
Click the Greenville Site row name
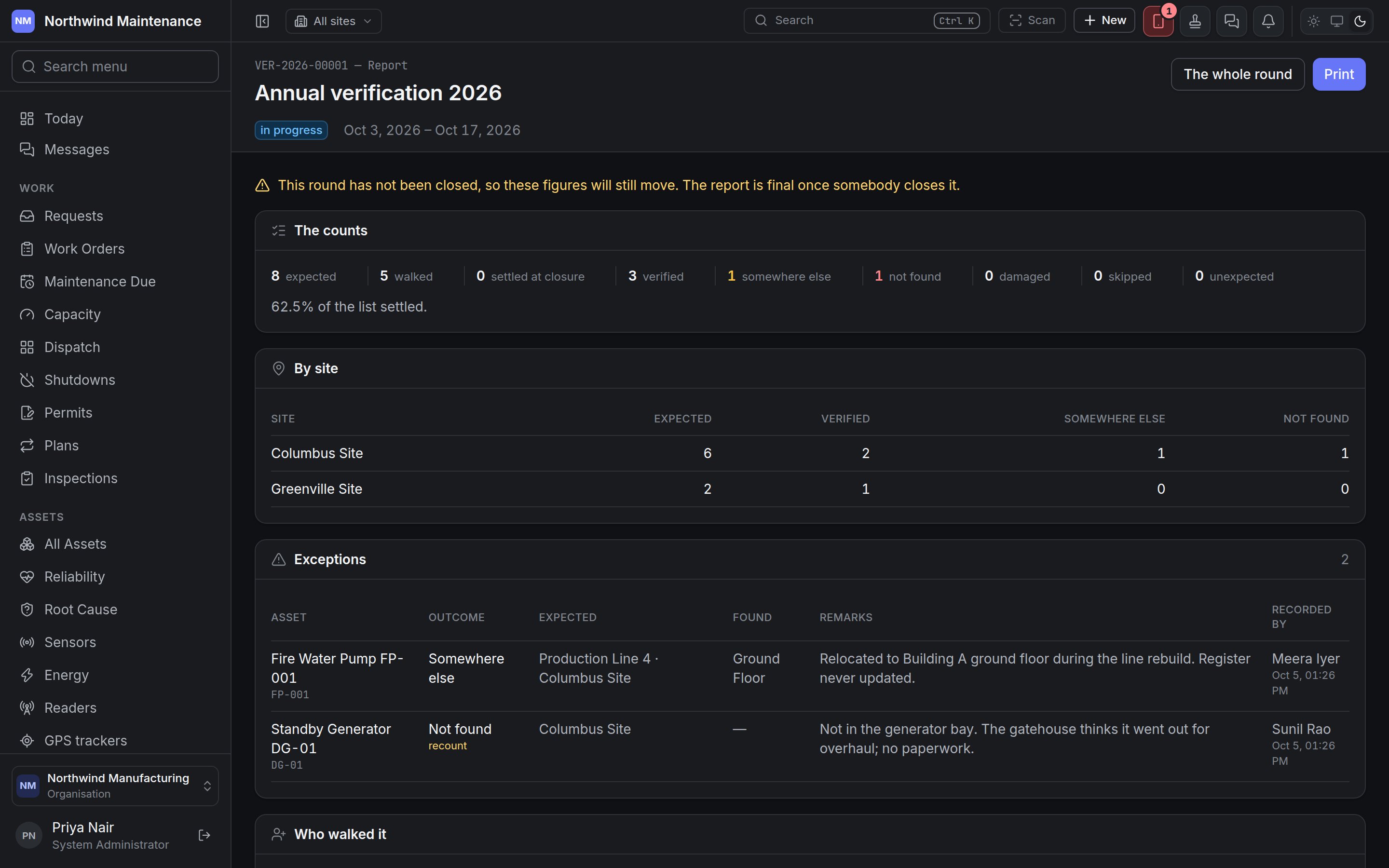pos(316,488)
